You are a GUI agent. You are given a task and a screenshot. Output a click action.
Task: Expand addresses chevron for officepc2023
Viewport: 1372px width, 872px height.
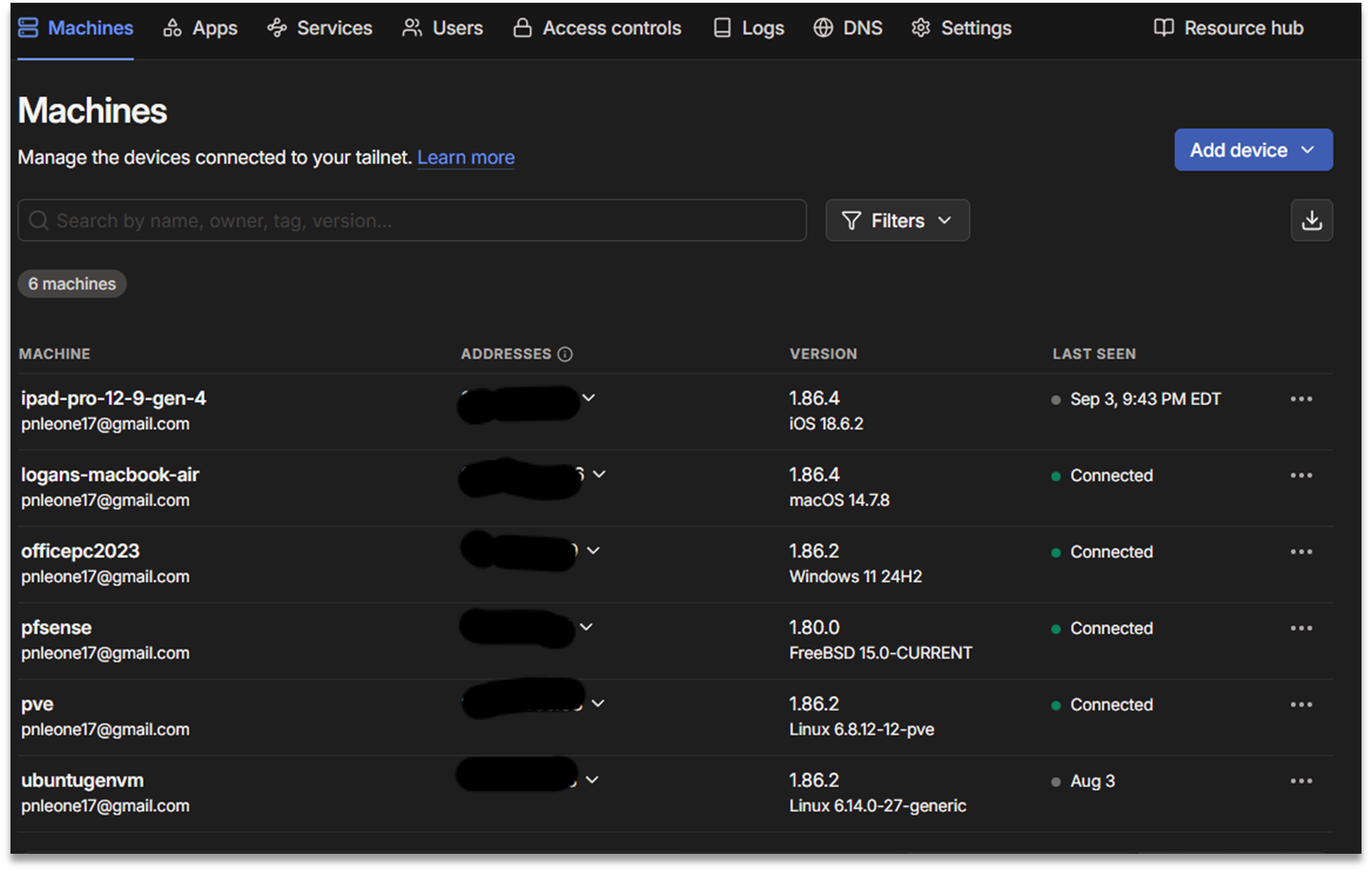point(593,550)
